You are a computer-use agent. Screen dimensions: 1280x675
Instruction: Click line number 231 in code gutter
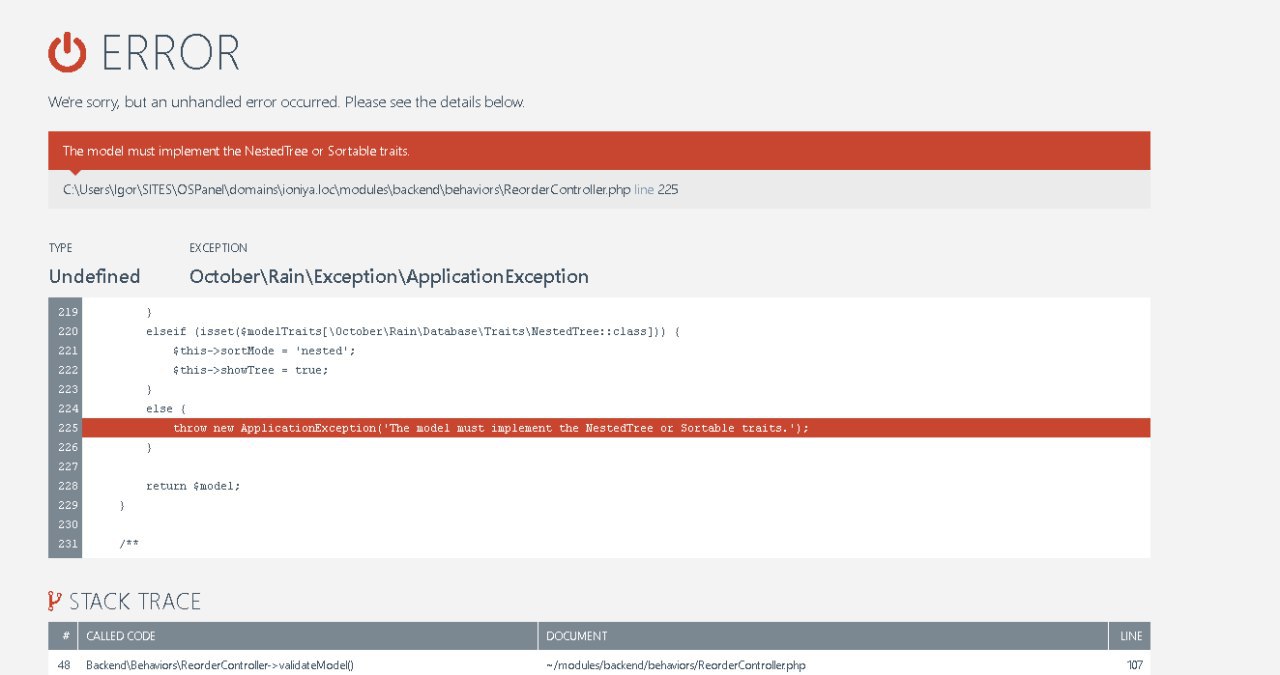coord(68,544)
